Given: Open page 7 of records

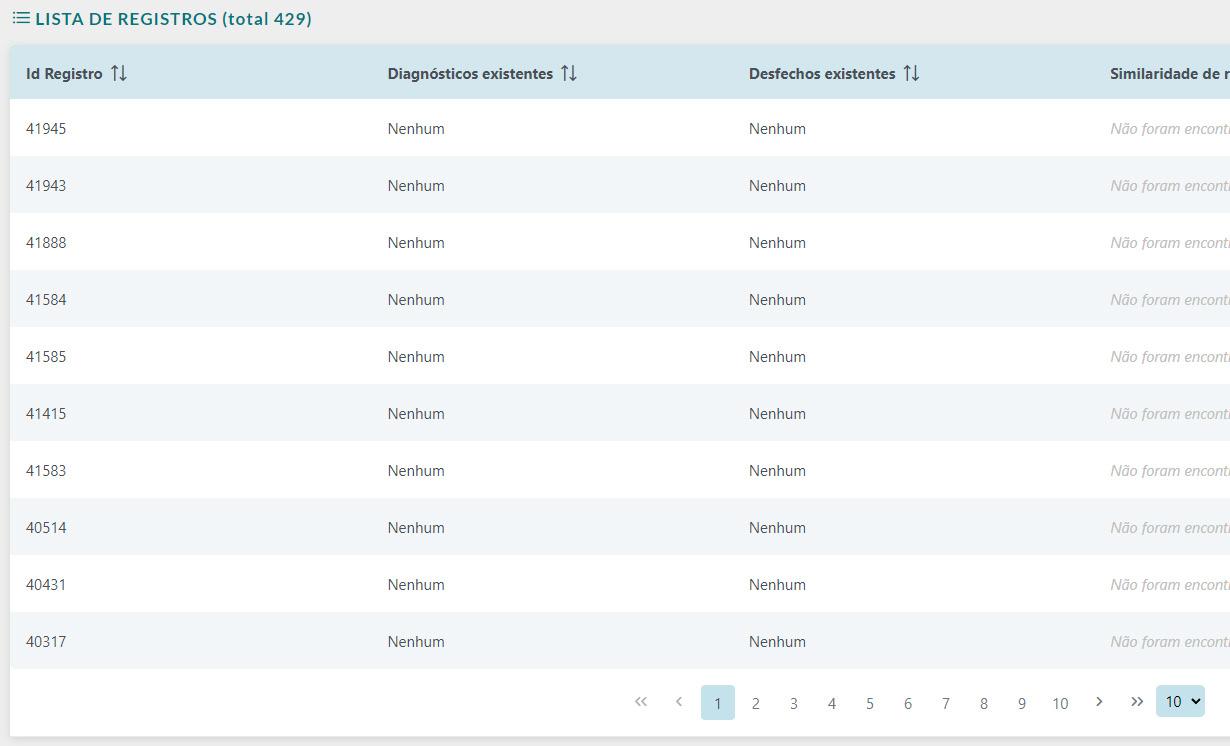Looking at the screenshot, I should (x=946, y=702).
